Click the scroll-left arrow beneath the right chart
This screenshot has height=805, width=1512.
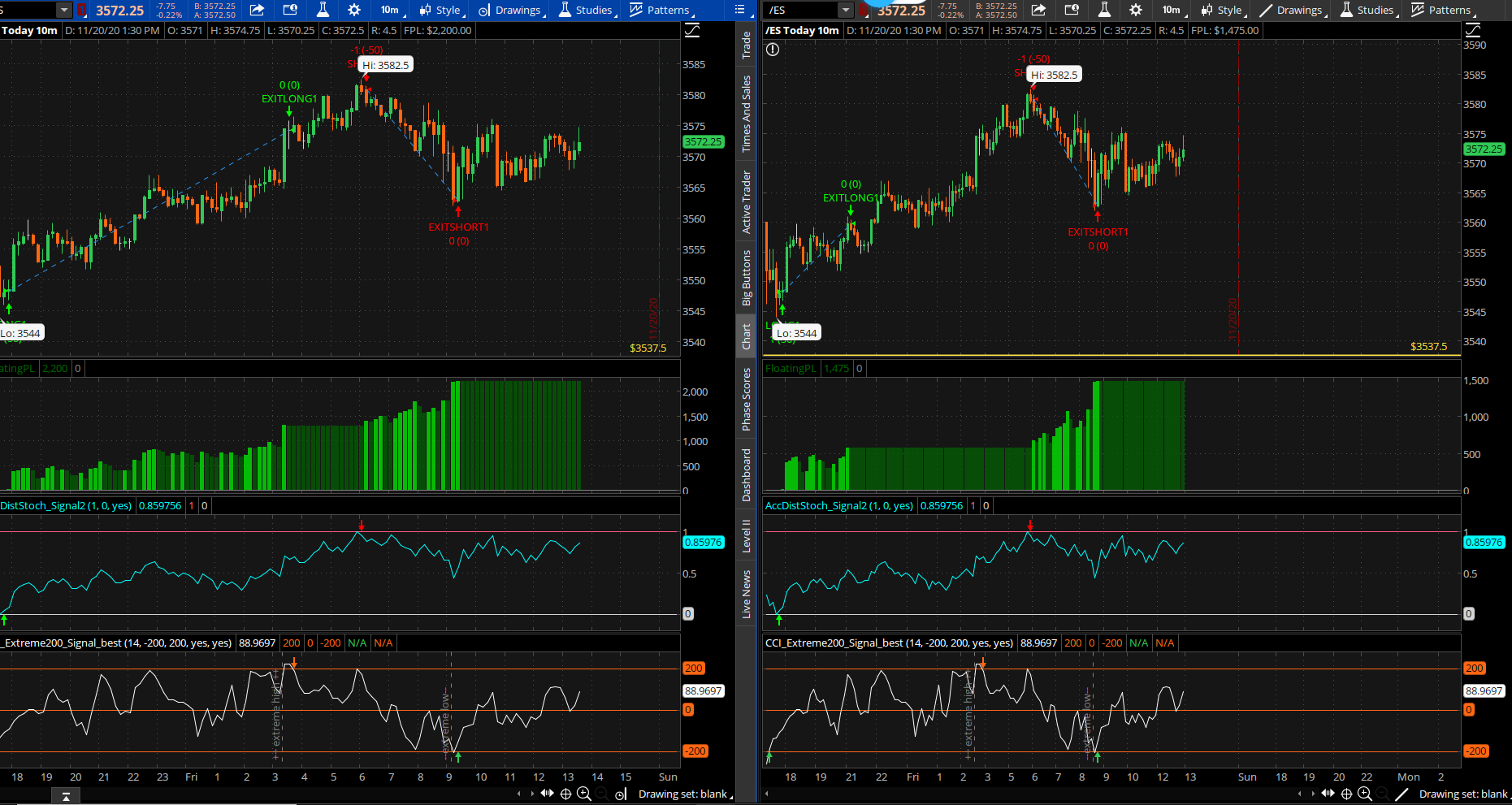[x=1299, y=794]
